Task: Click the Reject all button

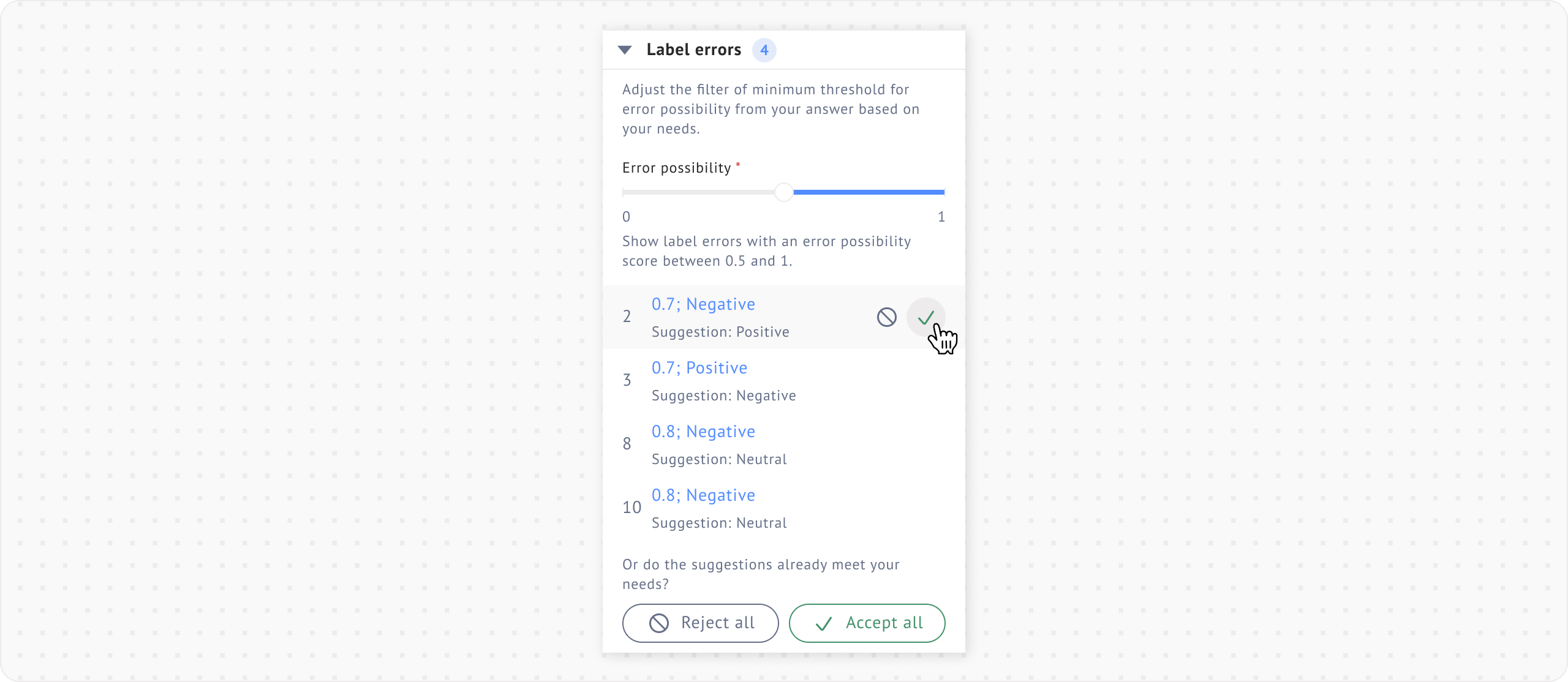Action: tap(700, 623)
